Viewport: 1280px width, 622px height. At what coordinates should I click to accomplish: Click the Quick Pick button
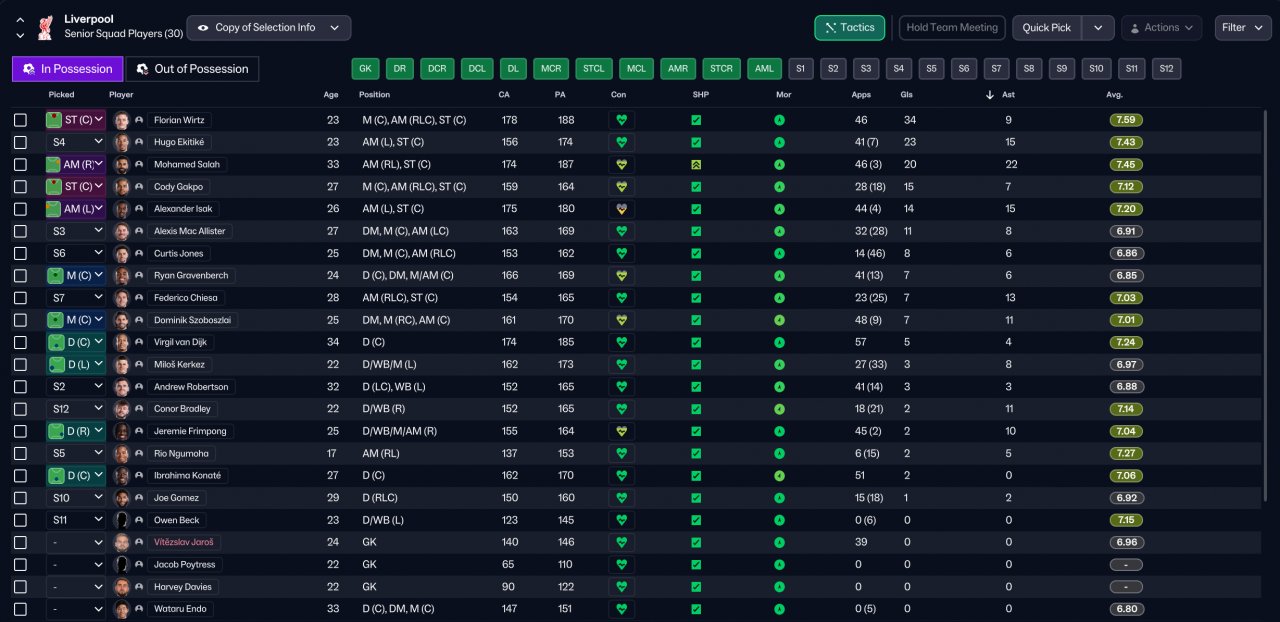click(1048, 28)
